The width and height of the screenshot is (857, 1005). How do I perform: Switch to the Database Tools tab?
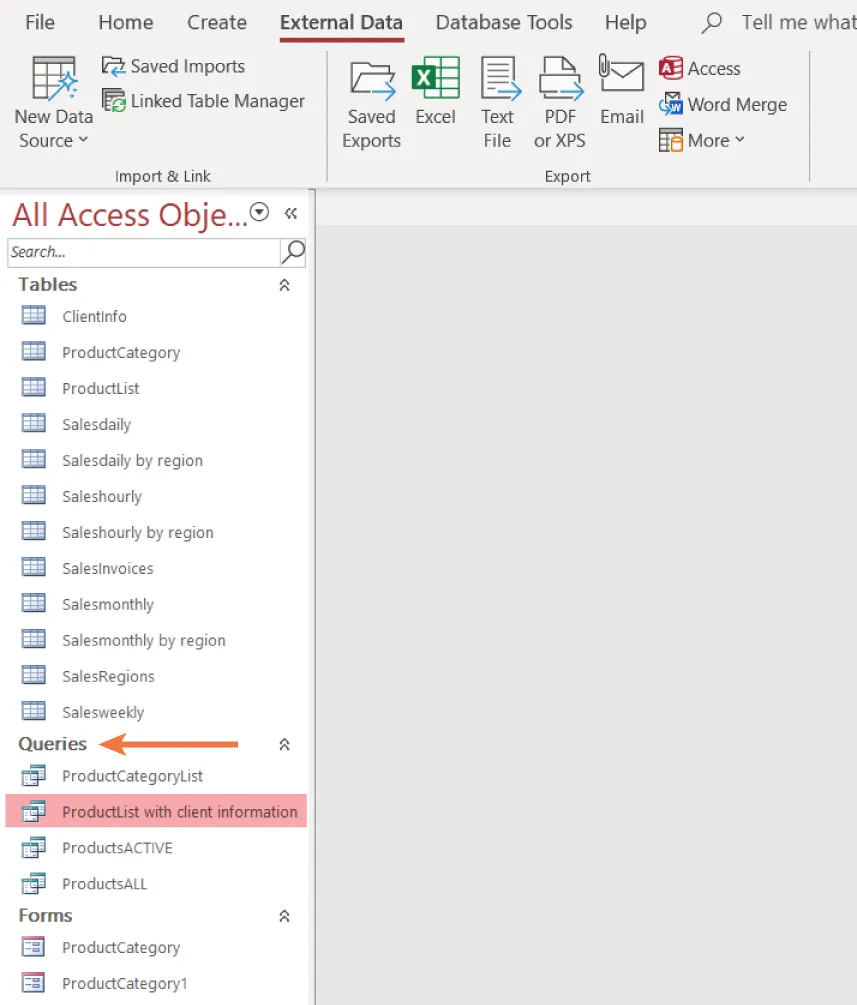(503, 22)
